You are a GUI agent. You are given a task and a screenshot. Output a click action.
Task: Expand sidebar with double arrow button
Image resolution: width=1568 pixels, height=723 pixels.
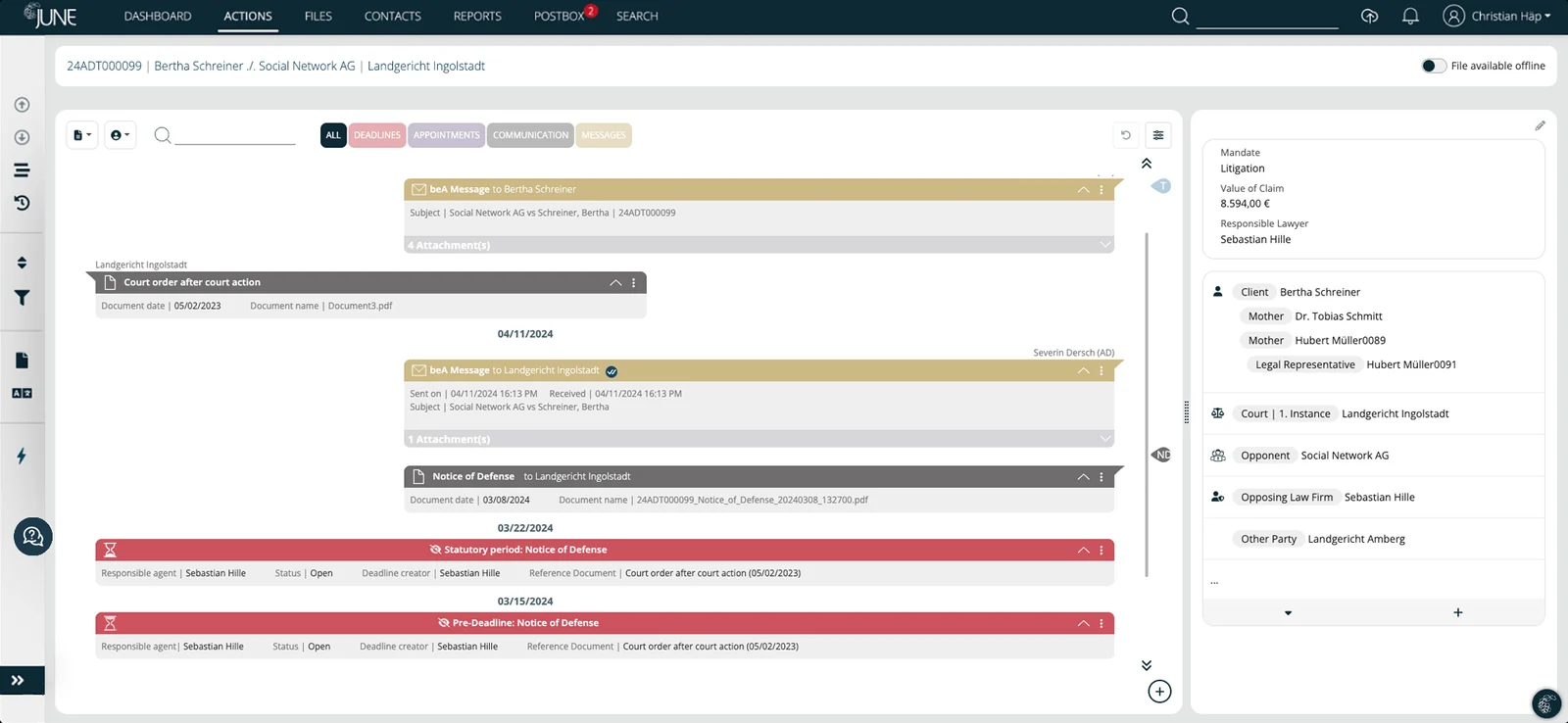18,680
